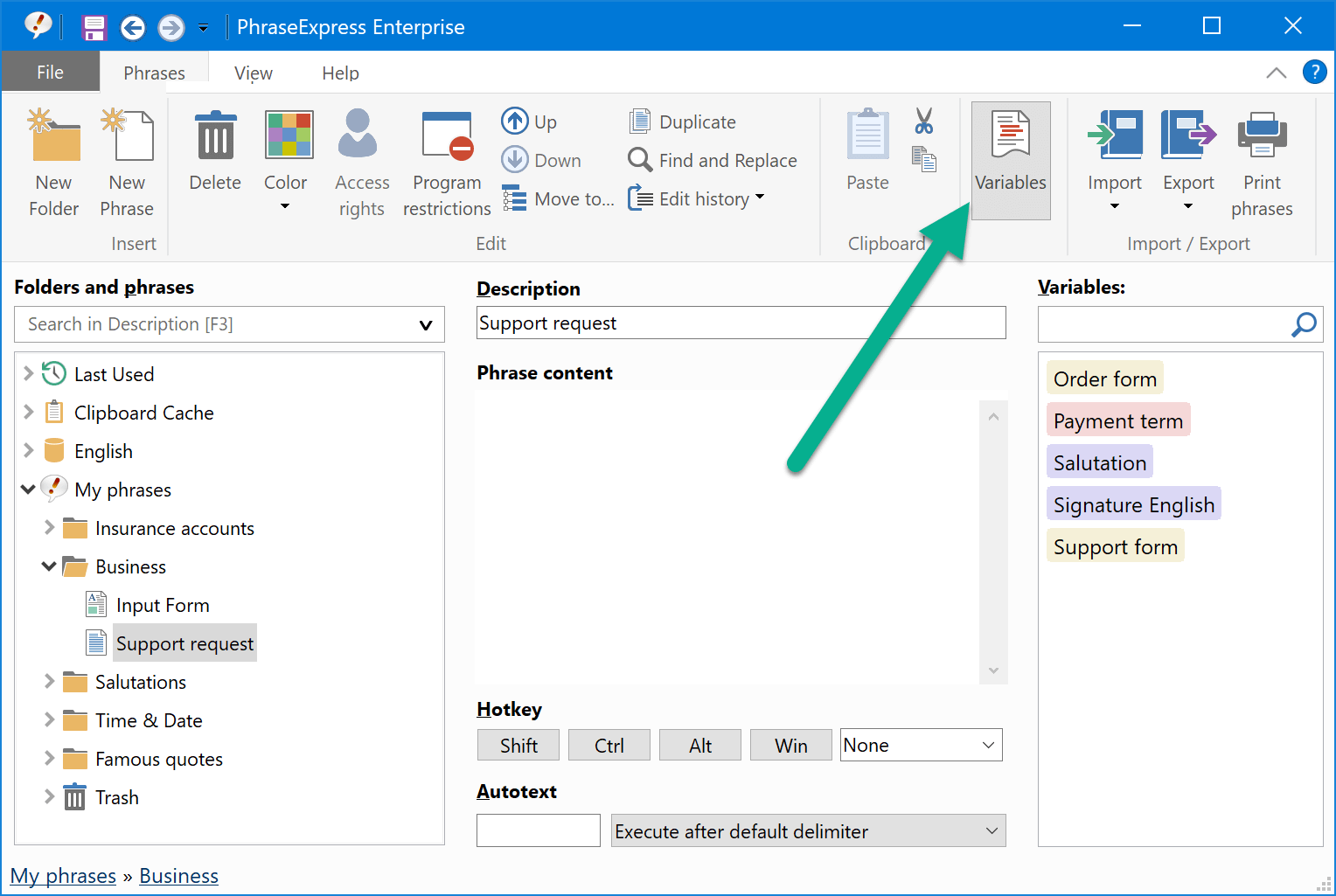
Task: Click the Copy documents icon
Action: pyautogui.click(x=924, y=159)
